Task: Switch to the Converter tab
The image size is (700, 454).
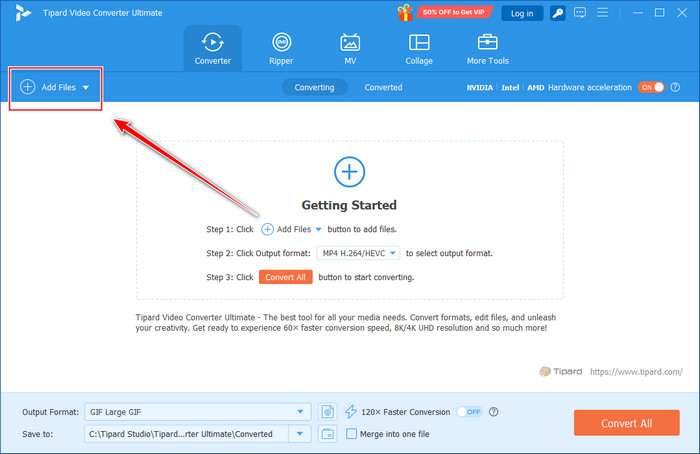Action: click(x=213, y=48)
